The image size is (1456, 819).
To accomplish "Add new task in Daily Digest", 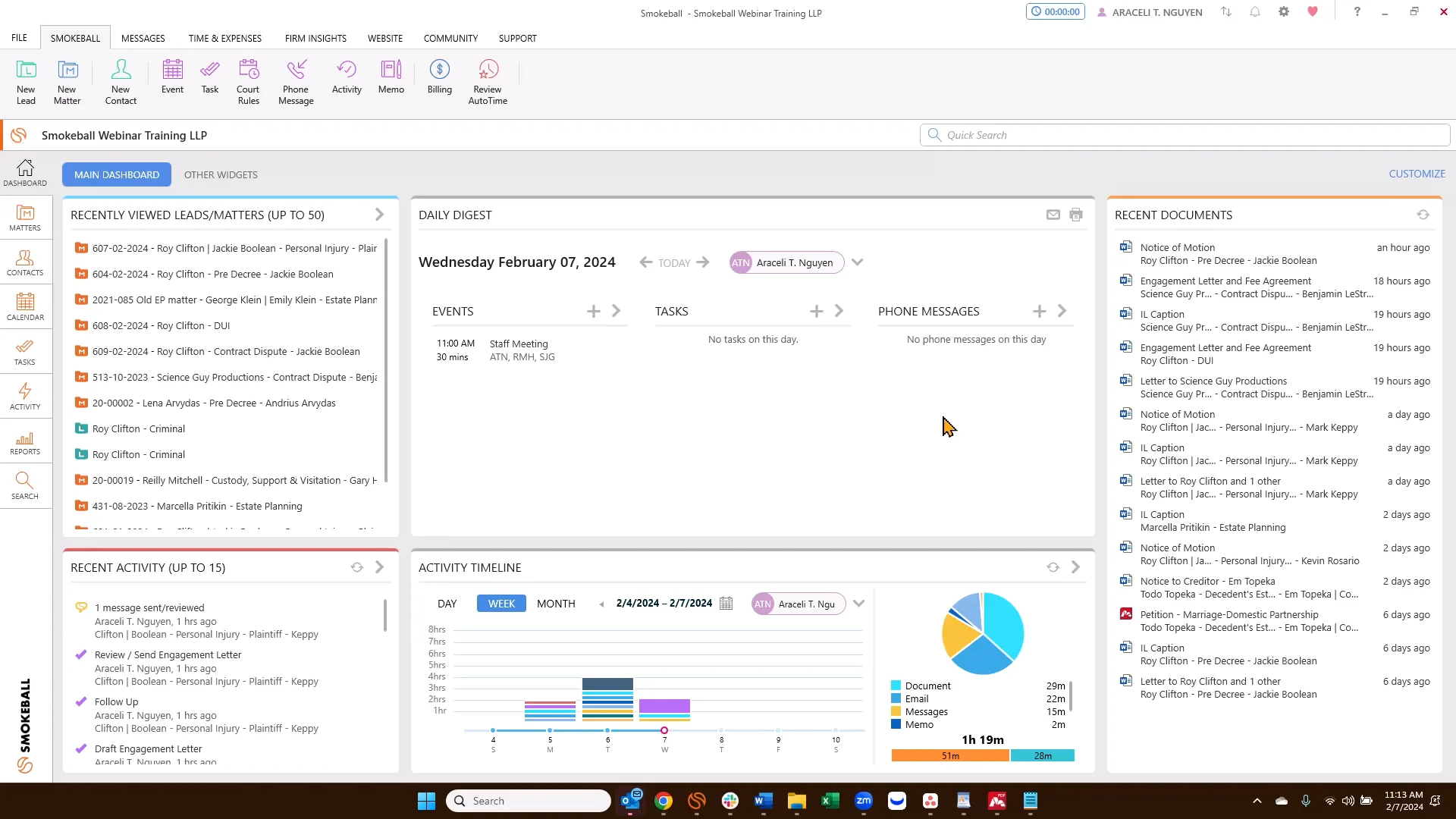I will pos(816,311).
